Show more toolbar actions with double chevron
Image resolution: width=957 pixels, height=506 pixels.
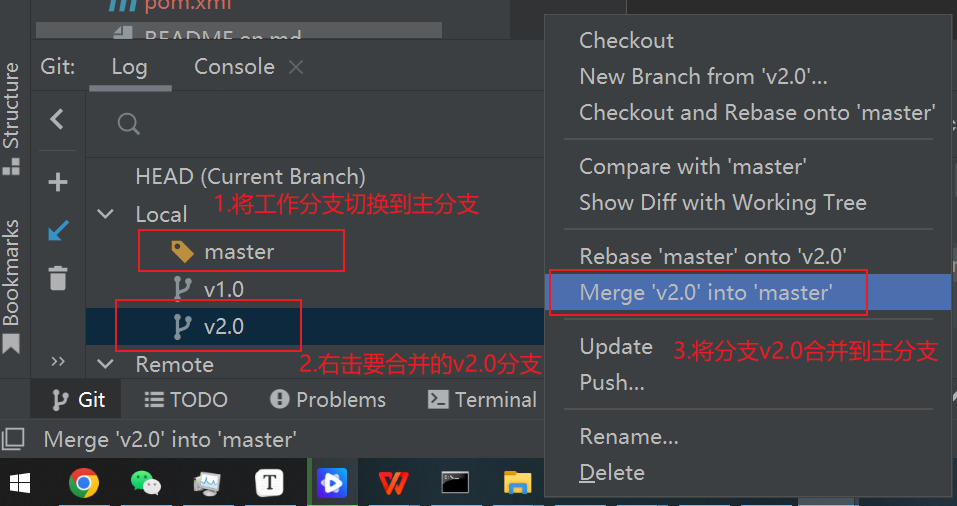58,361
